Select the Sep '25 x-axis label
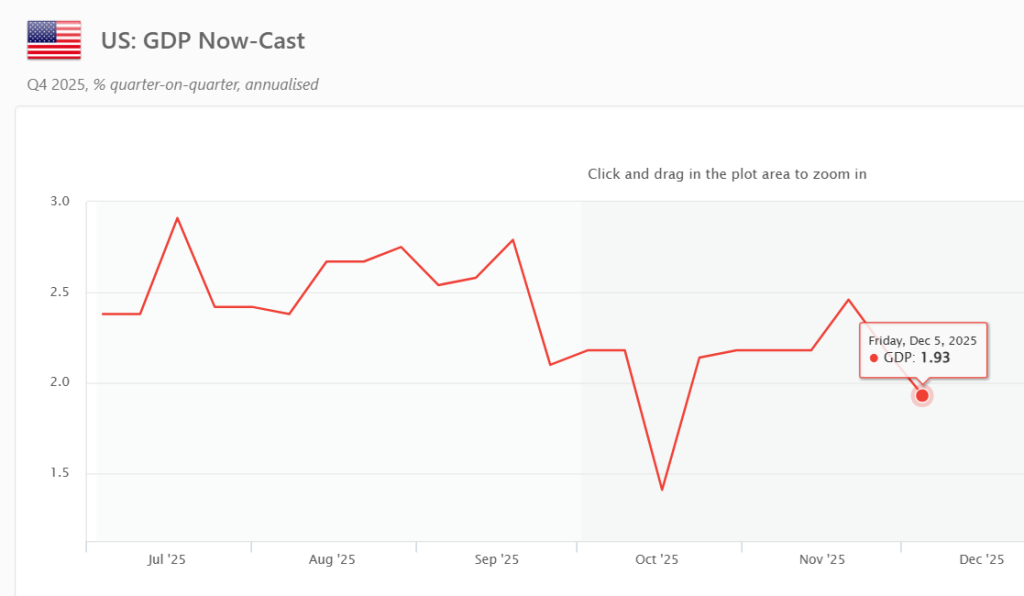This screenshot has width=1024, height=596. [496, 560]
